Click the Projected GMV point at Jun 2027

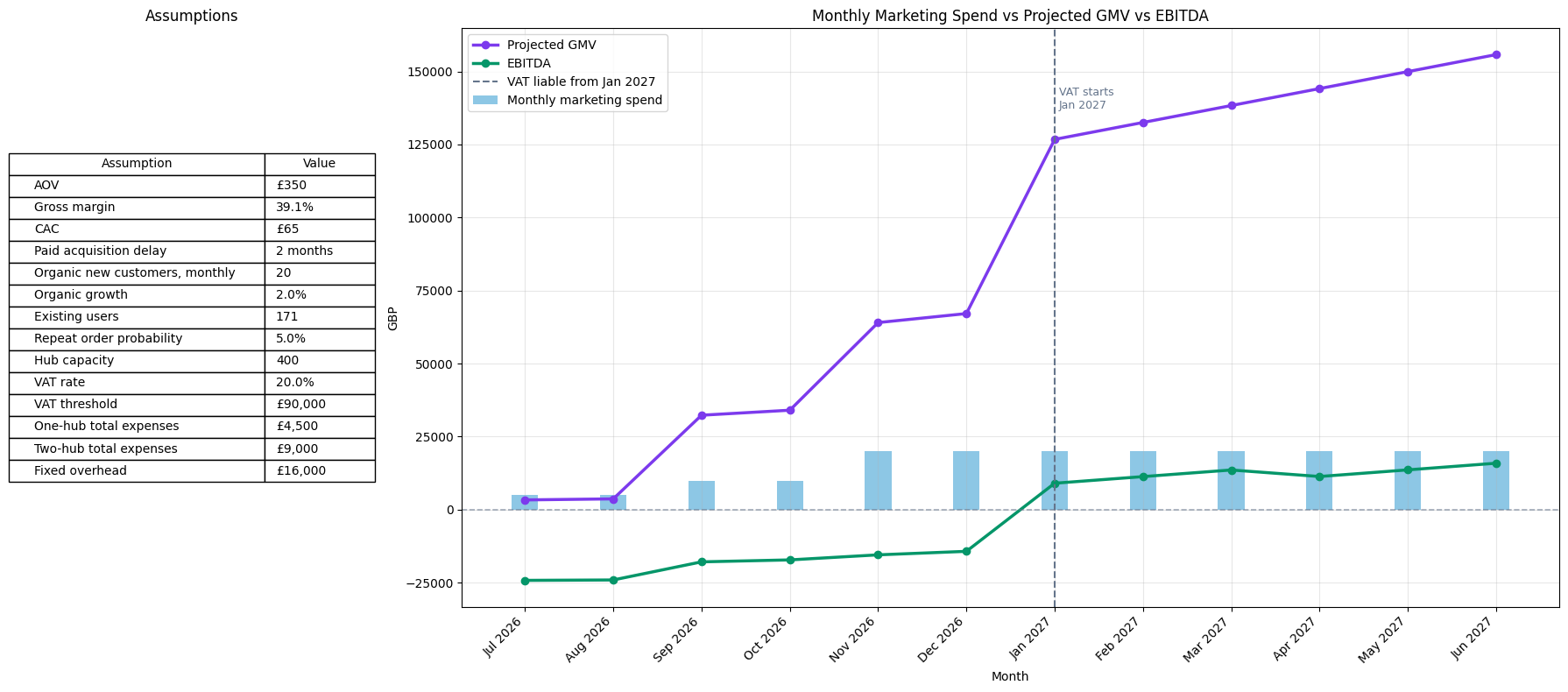pyautogui.click(x=1496, y=55)
